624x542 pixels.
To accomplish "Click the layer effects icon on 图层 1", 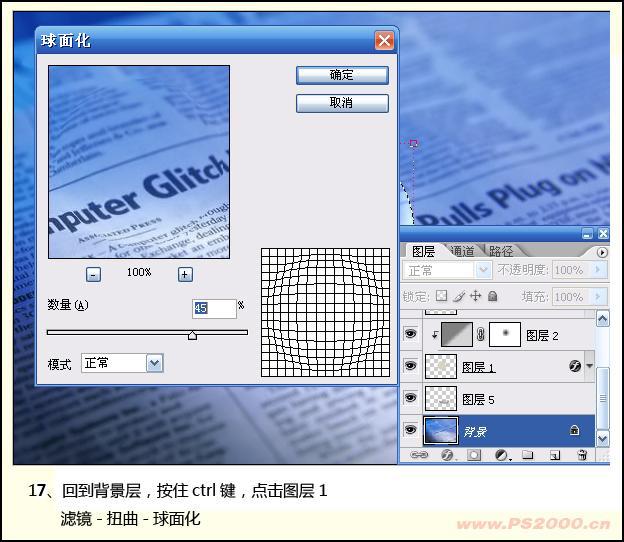I will point(575,366).
